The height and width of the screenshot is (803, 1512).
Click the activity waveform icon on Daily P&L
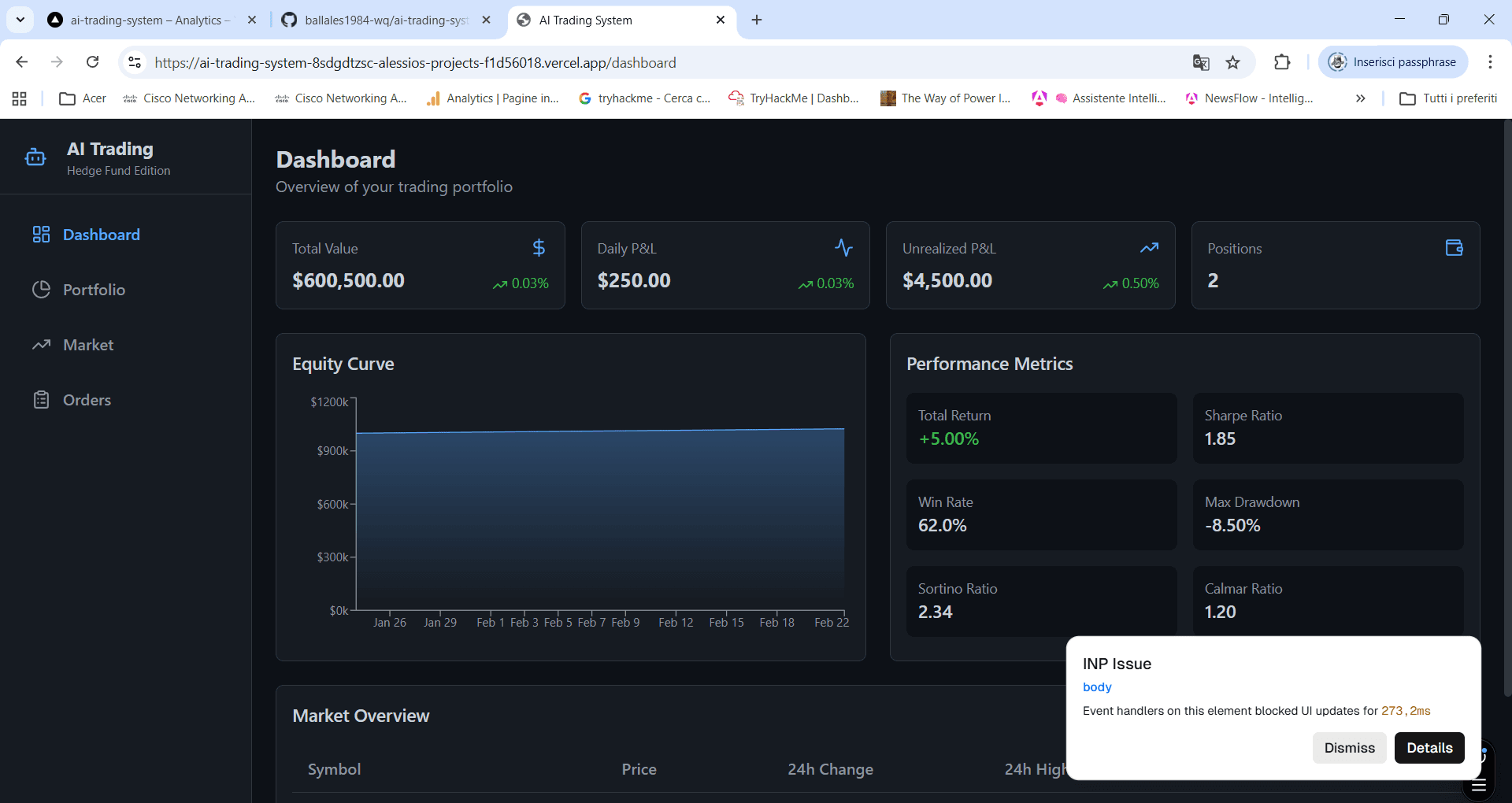click(843, 247)
